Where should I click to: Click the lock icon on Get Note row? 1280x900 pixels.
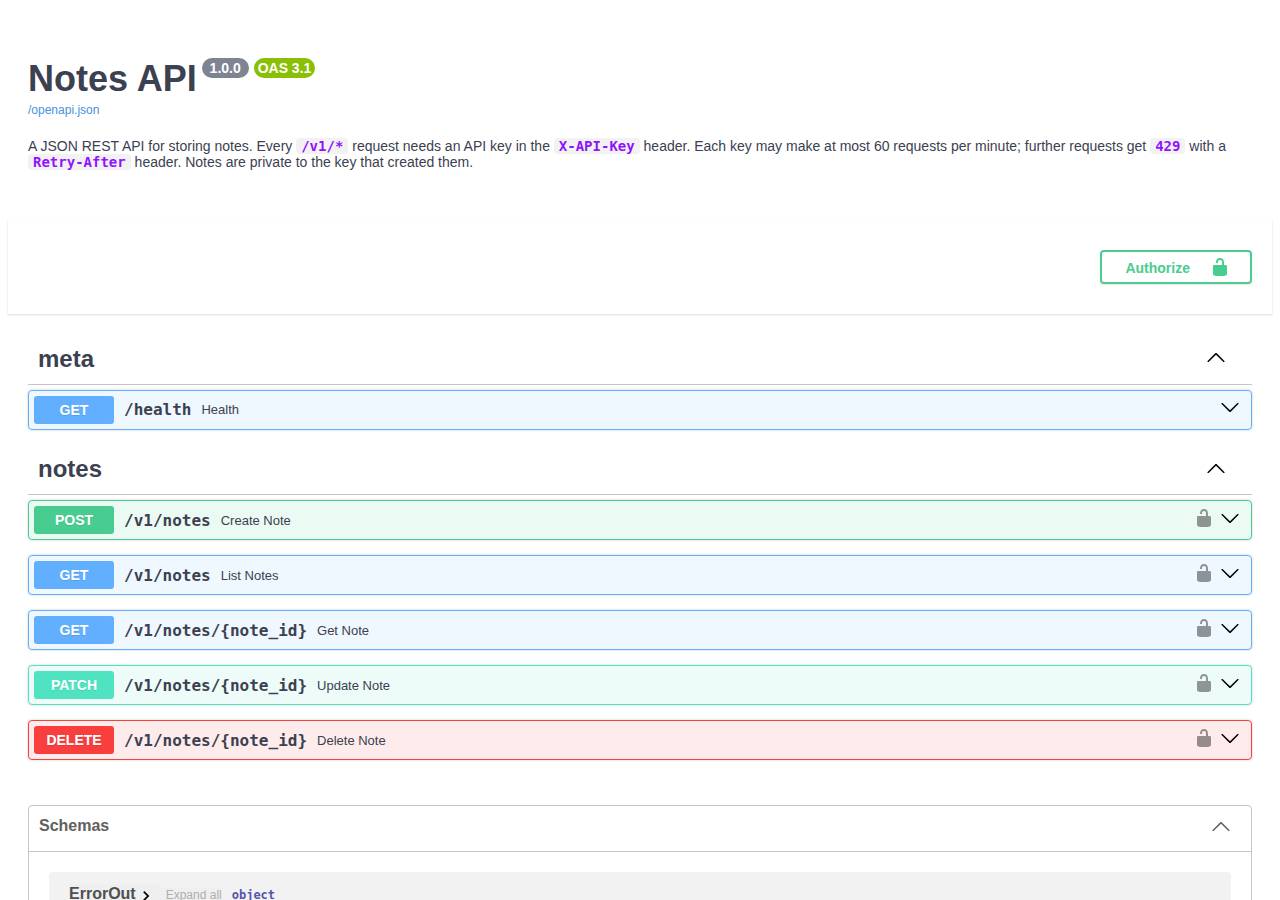(x=1204, y=628)
